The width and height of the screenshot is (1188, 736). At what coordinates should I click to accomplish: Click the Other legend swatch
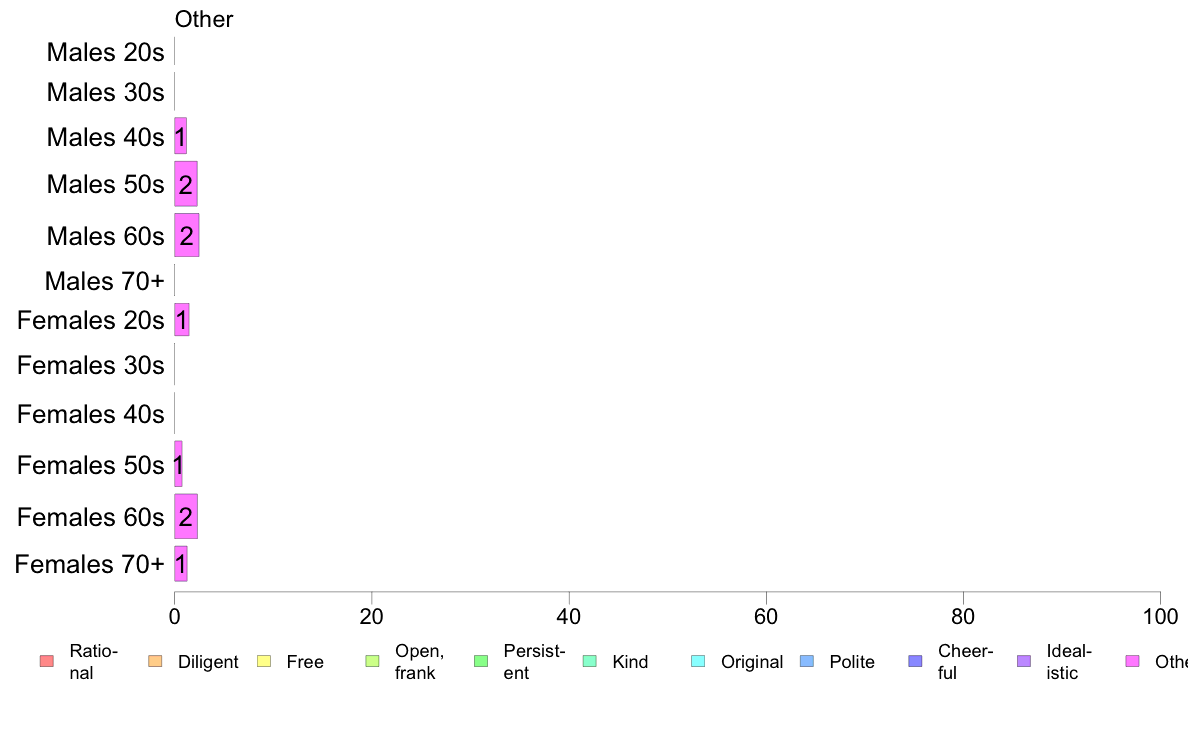click(x=1133, y=662)
